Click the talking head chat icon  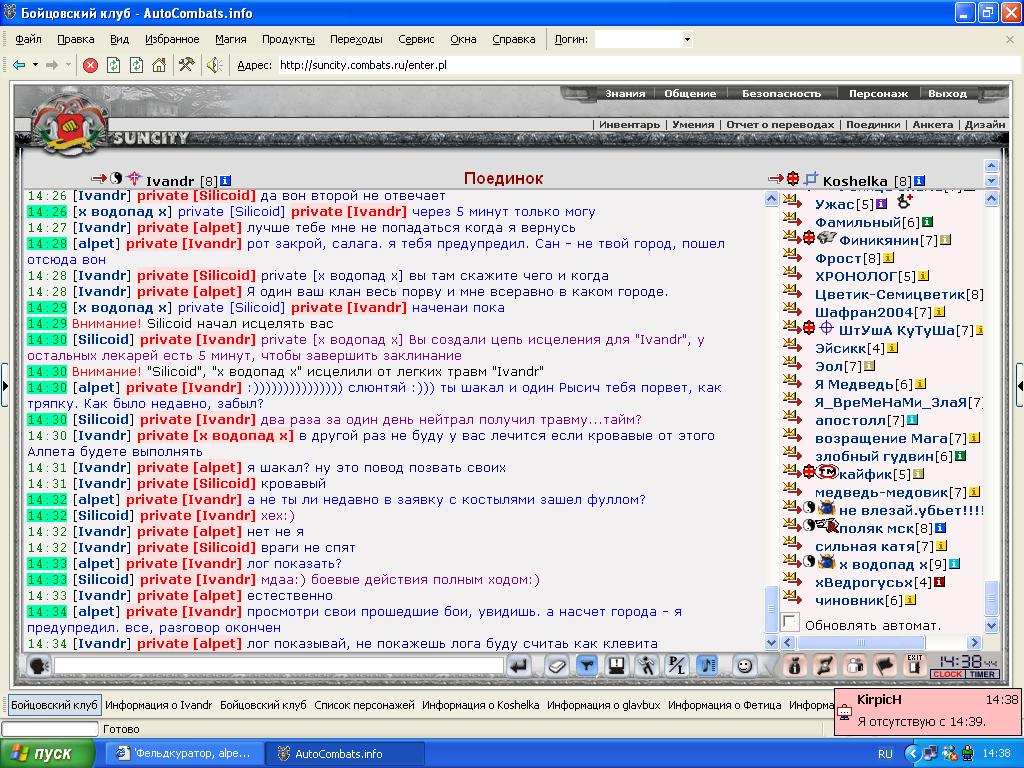(39, 665)
